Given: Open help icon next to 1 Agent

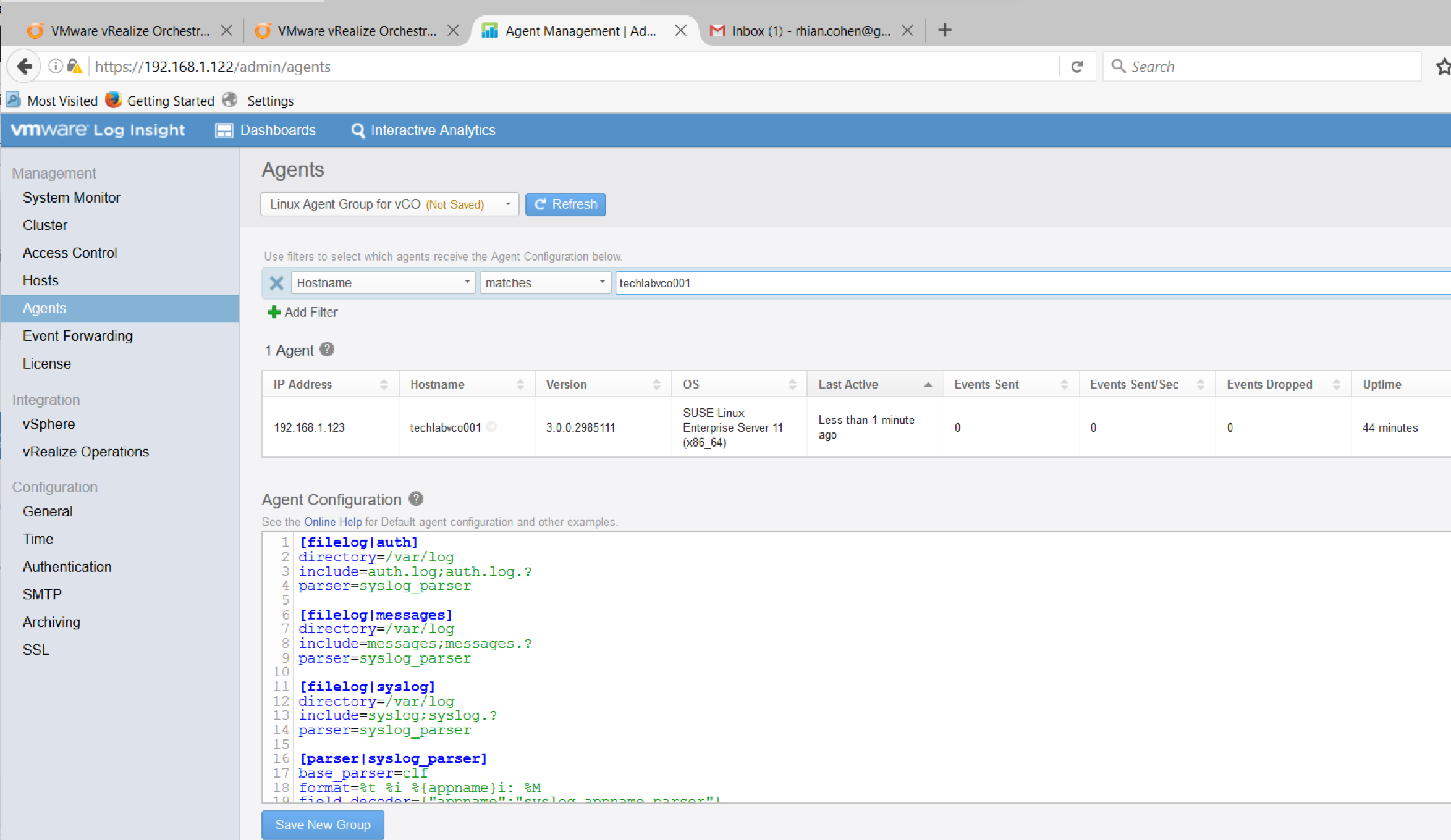Looking at the screenshot, I should (327, 350).
